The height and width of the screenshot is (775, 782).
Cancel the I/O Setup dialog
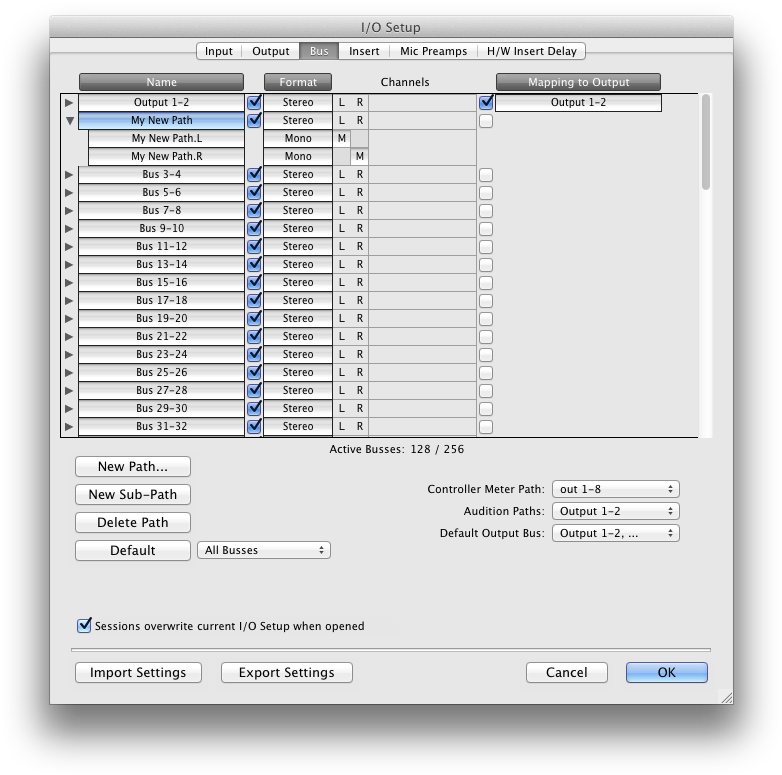[x=567, y=673]
